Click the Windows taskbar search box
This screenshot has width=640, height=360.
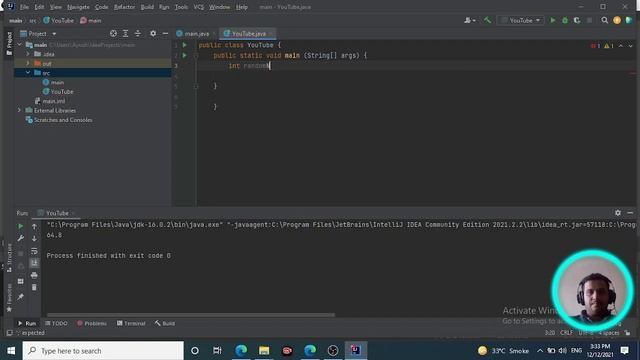coord(103,351)
